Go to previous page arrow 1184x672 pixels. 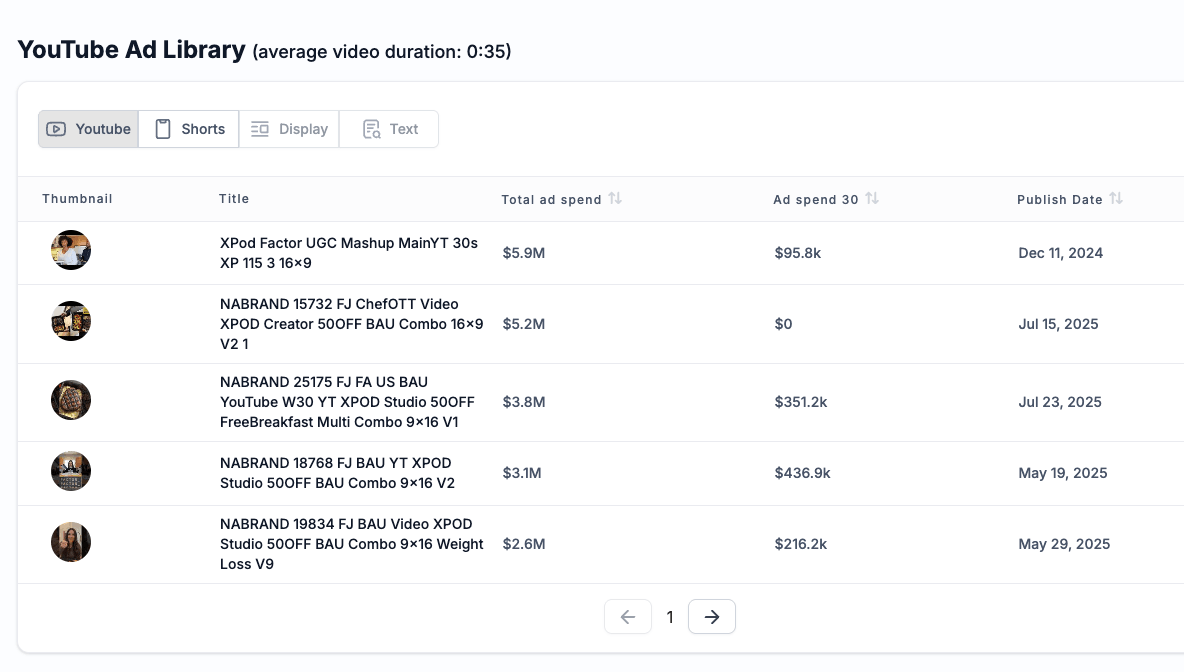pos(628,617)
